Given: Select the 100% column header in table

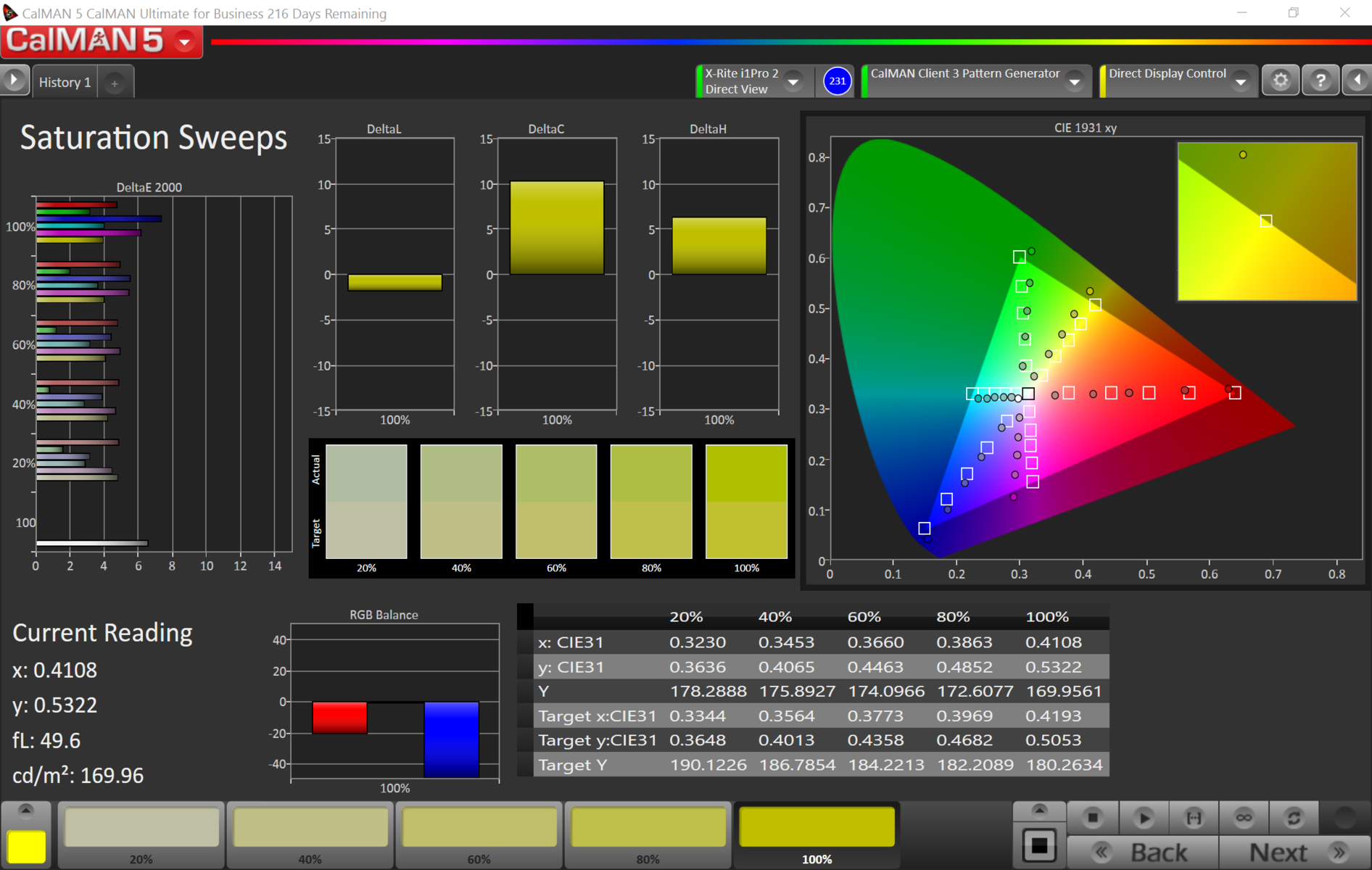Looking at the screenshot, I should pyautogui.click(x=1046, y=617).
